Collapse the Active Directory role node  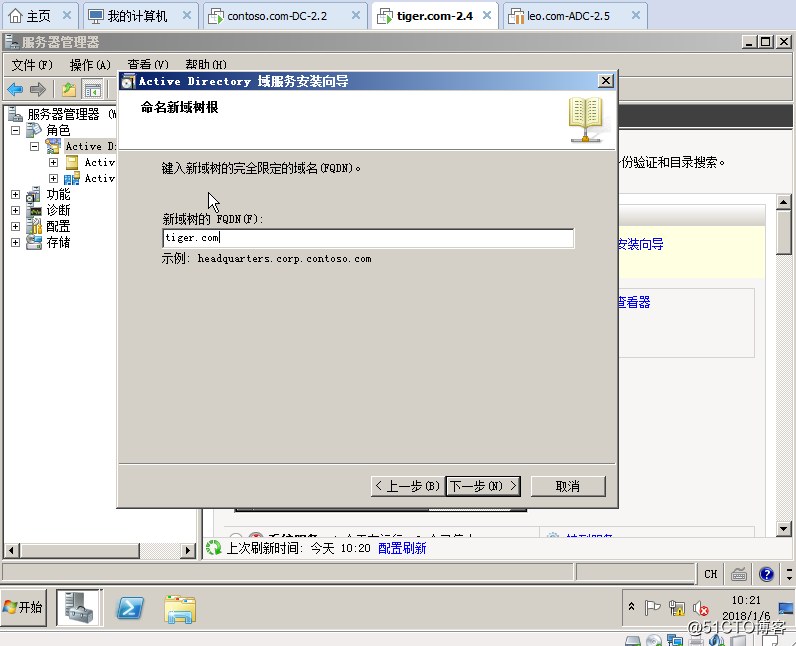[x=35, y=146]
